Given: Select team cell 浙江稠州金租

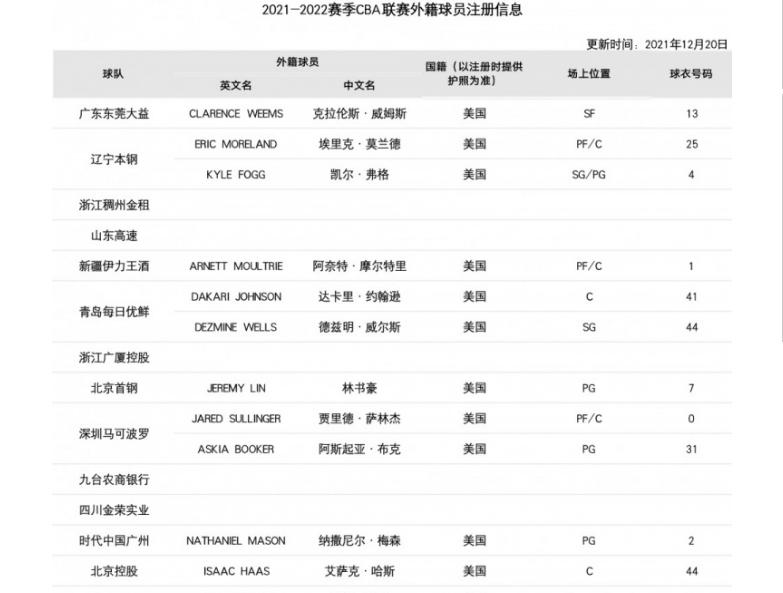Looking at the screenshot, I should point(114,205).
